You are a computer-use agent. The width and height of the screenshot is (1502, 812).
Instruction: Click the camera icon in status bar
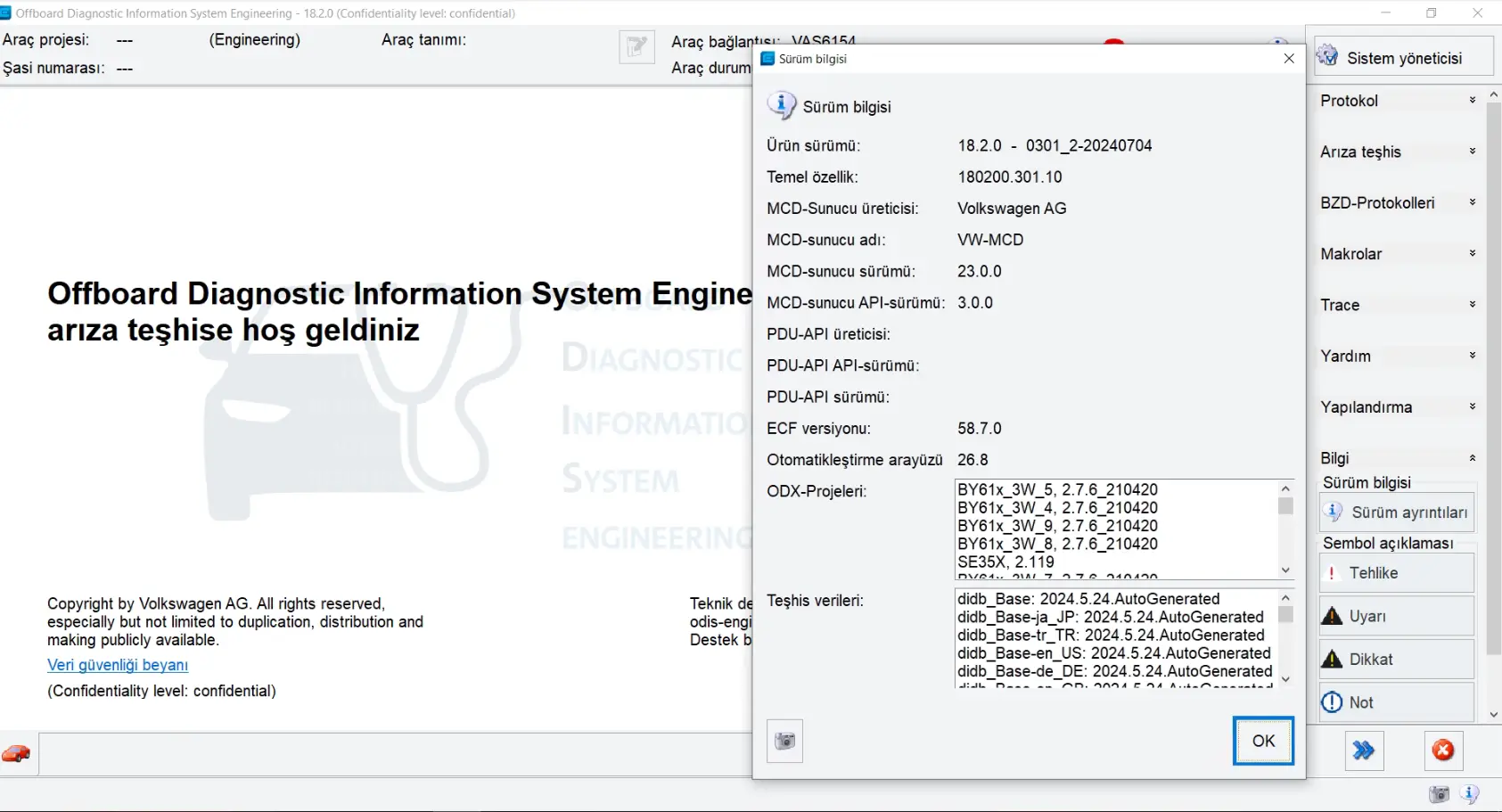click(x=1439, y=794)
